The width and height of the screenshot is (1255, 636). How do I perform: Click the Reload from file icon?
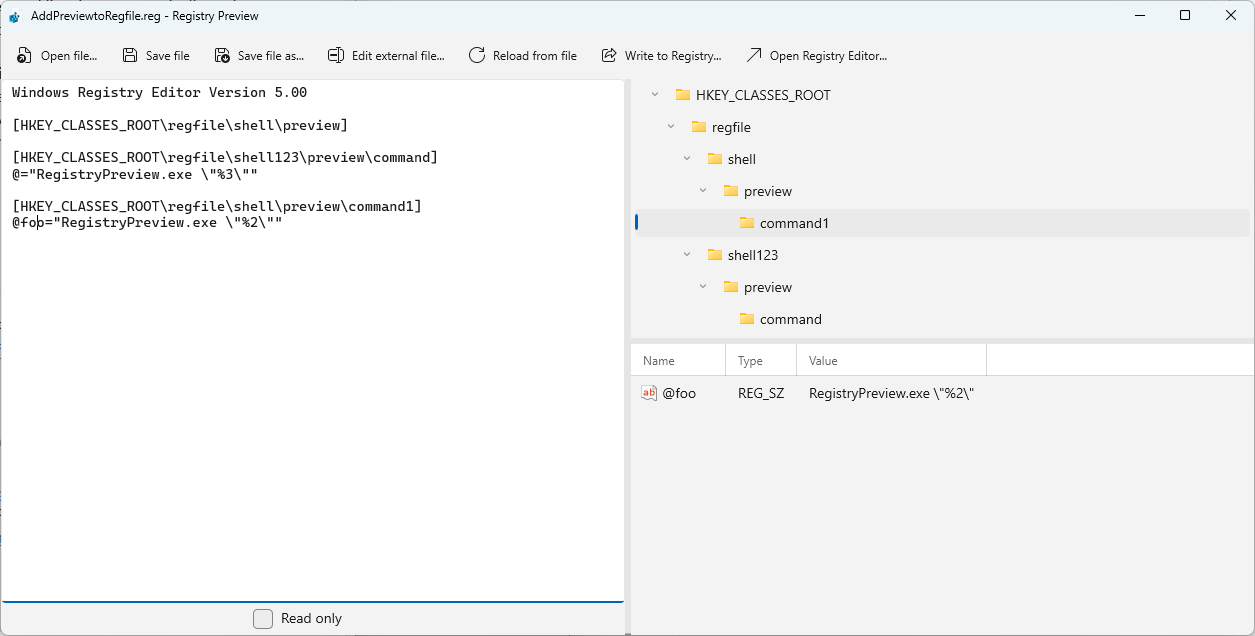(x=475, y=55)
